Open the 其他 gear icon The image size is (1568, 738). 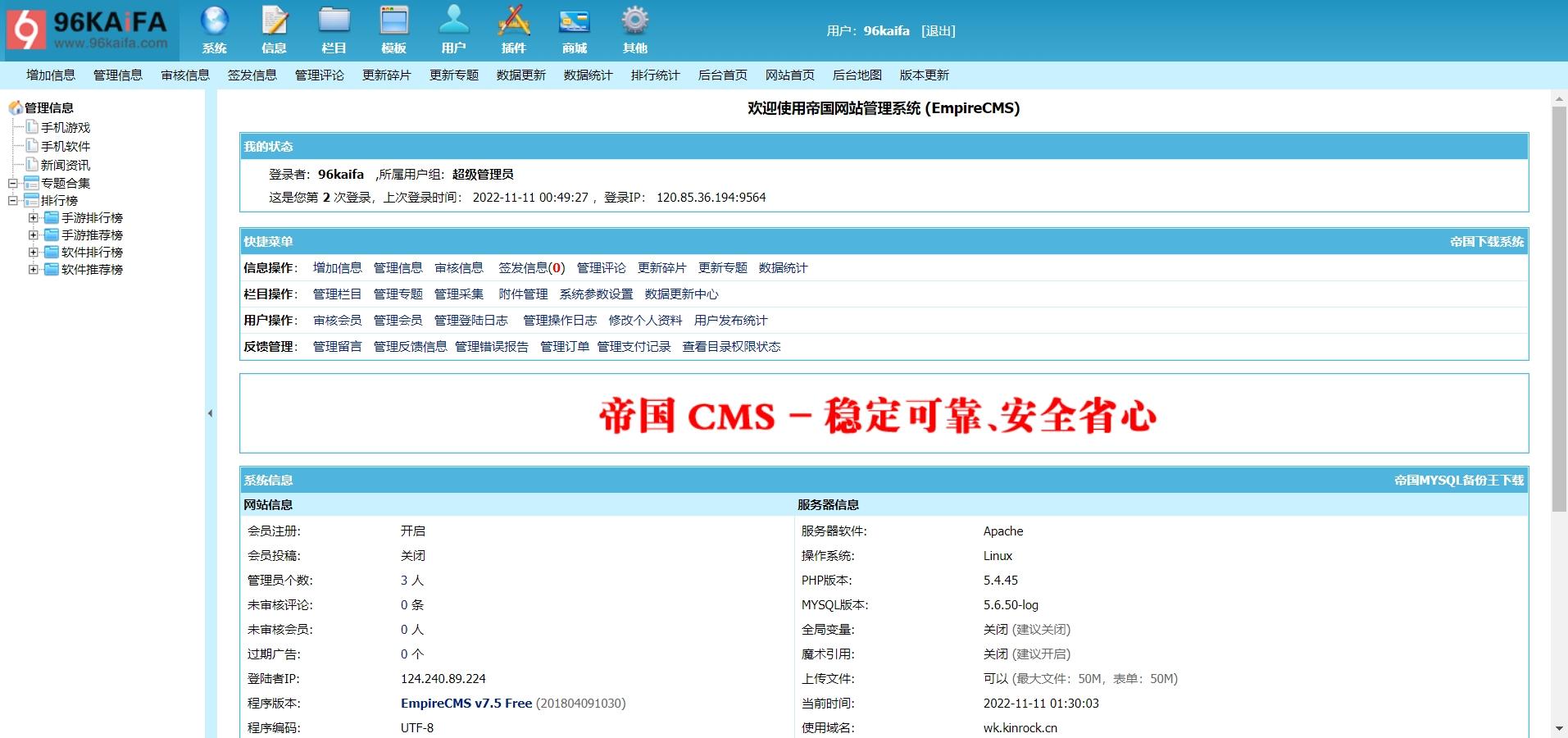634,20
